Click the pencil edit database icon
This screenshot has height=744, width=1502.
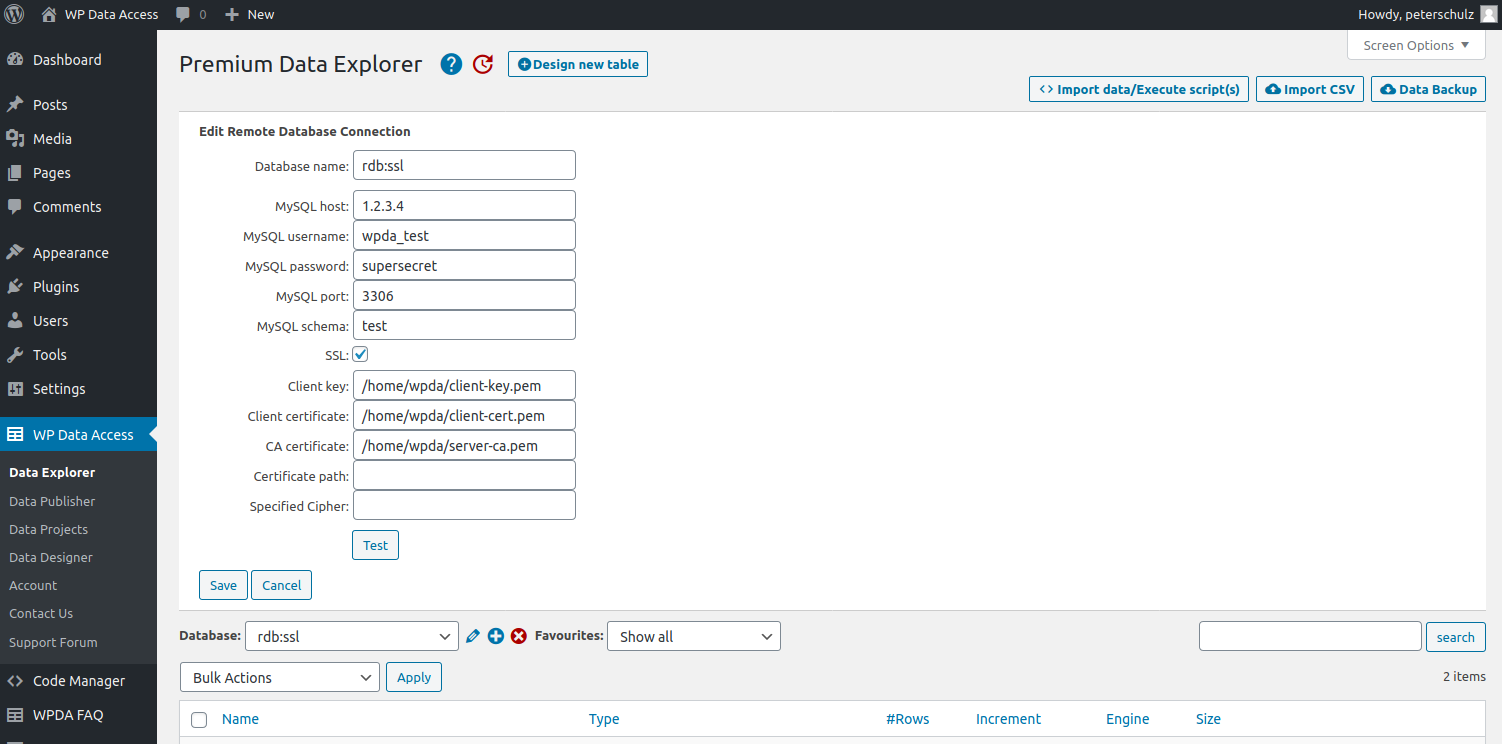(473, 636)
